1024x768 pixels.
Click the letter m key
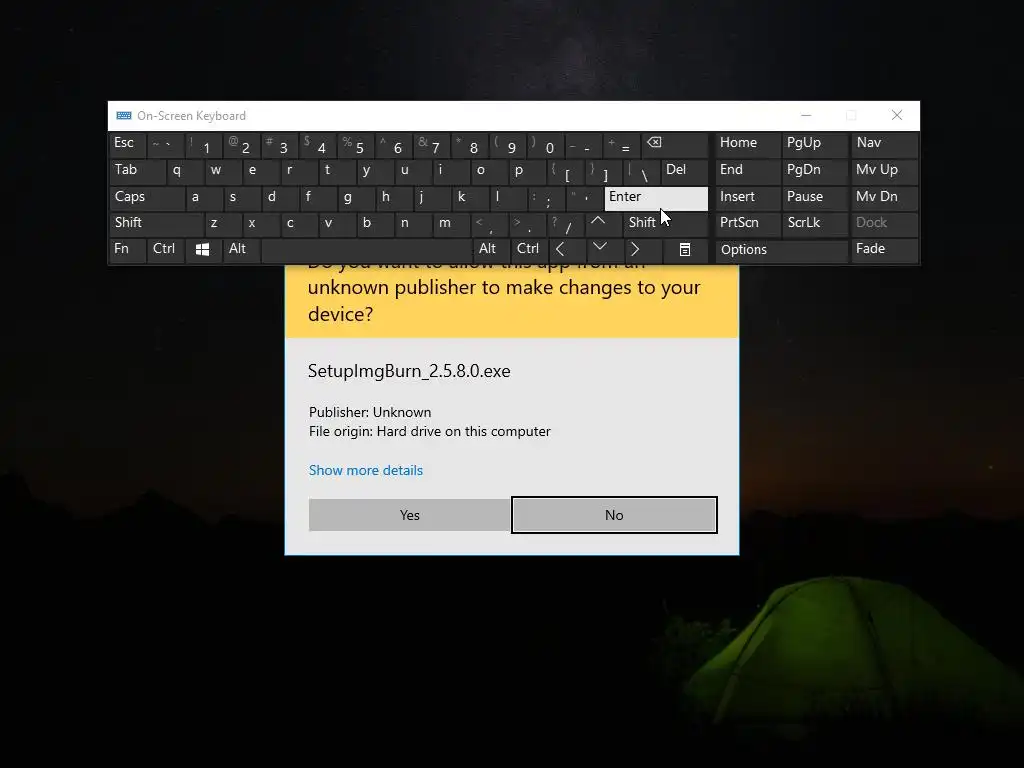click(451, 223)
